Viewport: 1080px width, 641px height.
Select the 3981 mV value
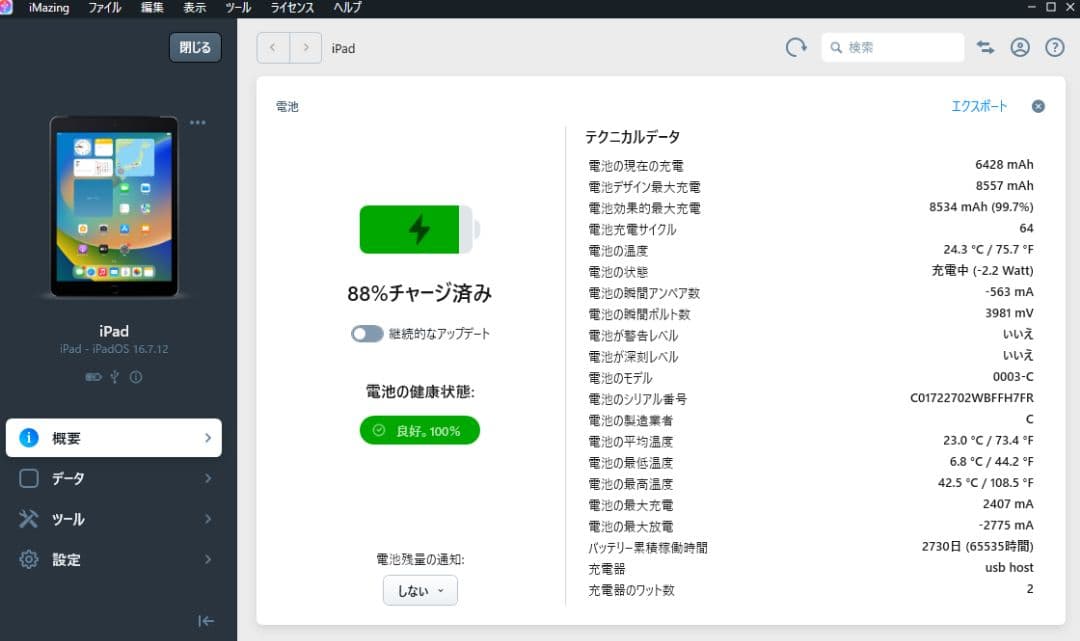coord(1009,313)
